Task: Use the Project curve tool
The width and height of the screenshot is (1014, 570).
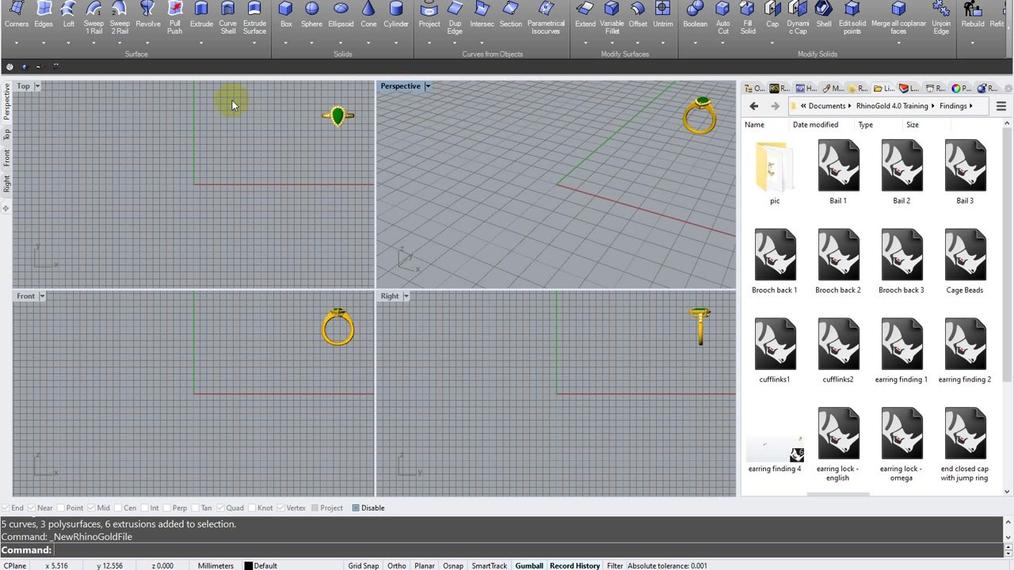Action: coord(429,16)
